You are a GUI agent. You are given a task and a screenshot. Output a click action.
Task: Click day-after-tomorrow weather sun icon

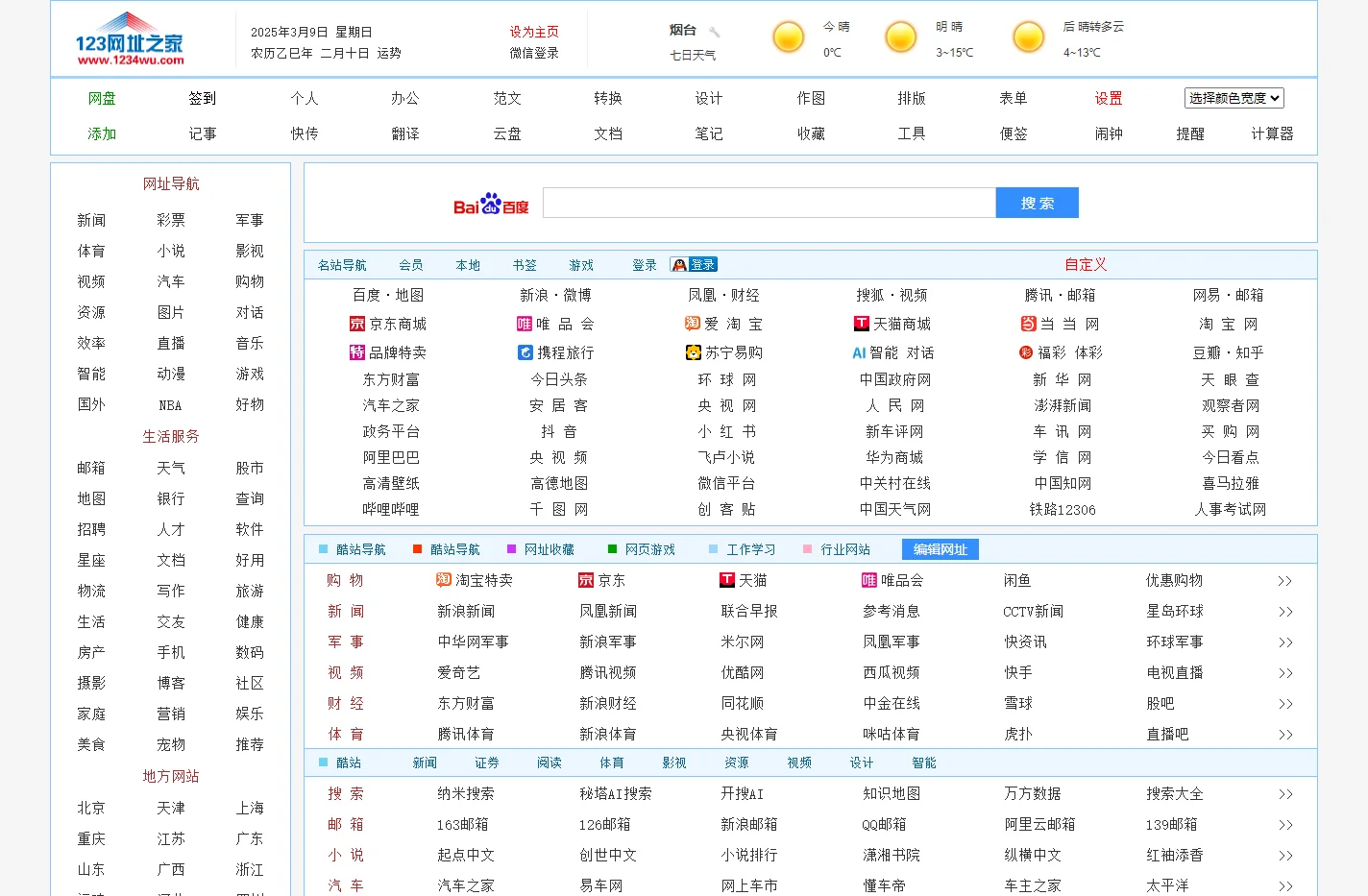tap(1028, 37)
